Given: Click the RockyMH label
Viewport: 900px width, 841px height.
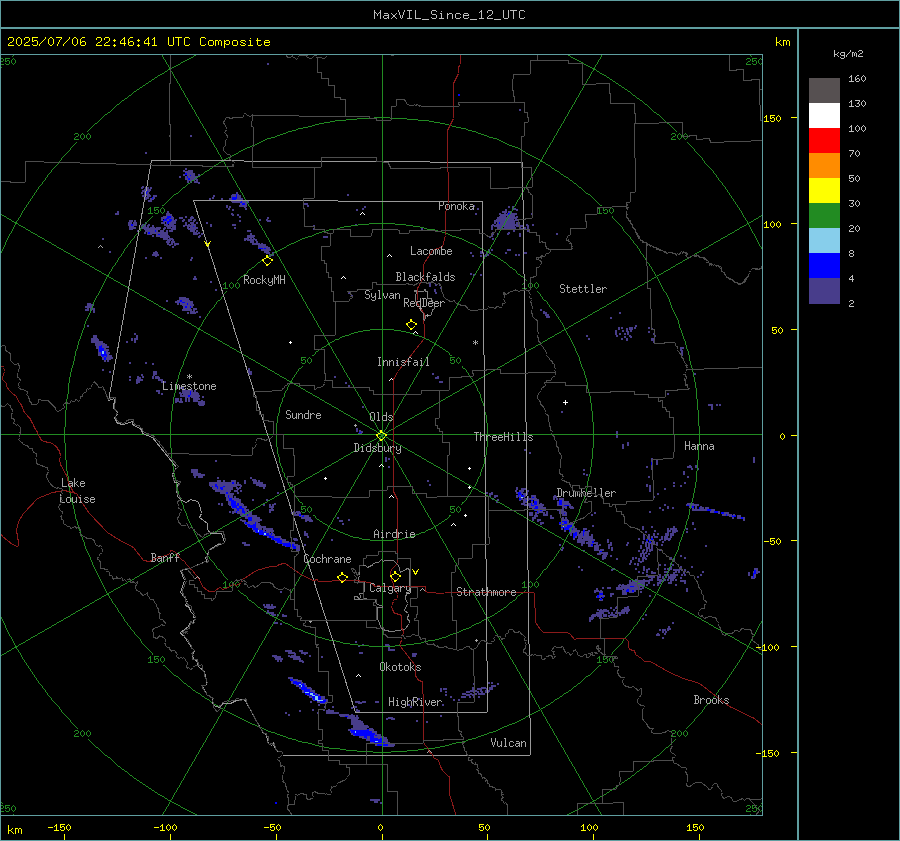Looking at the screenshot, I should click(264, 280).
